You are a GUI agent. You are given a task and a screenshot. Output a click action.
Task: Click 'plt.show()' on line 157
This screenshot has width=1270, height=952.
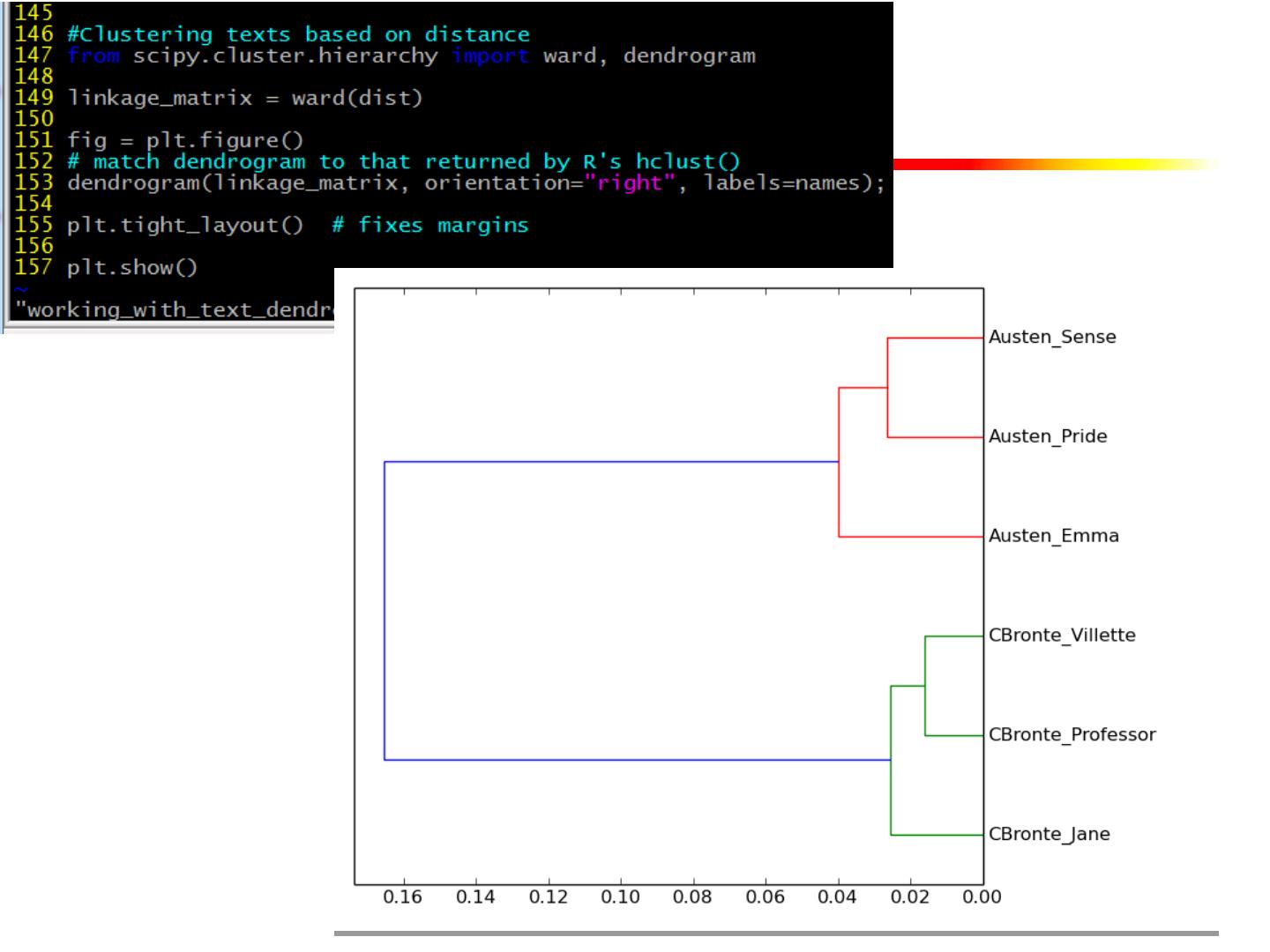coord(132,267)
